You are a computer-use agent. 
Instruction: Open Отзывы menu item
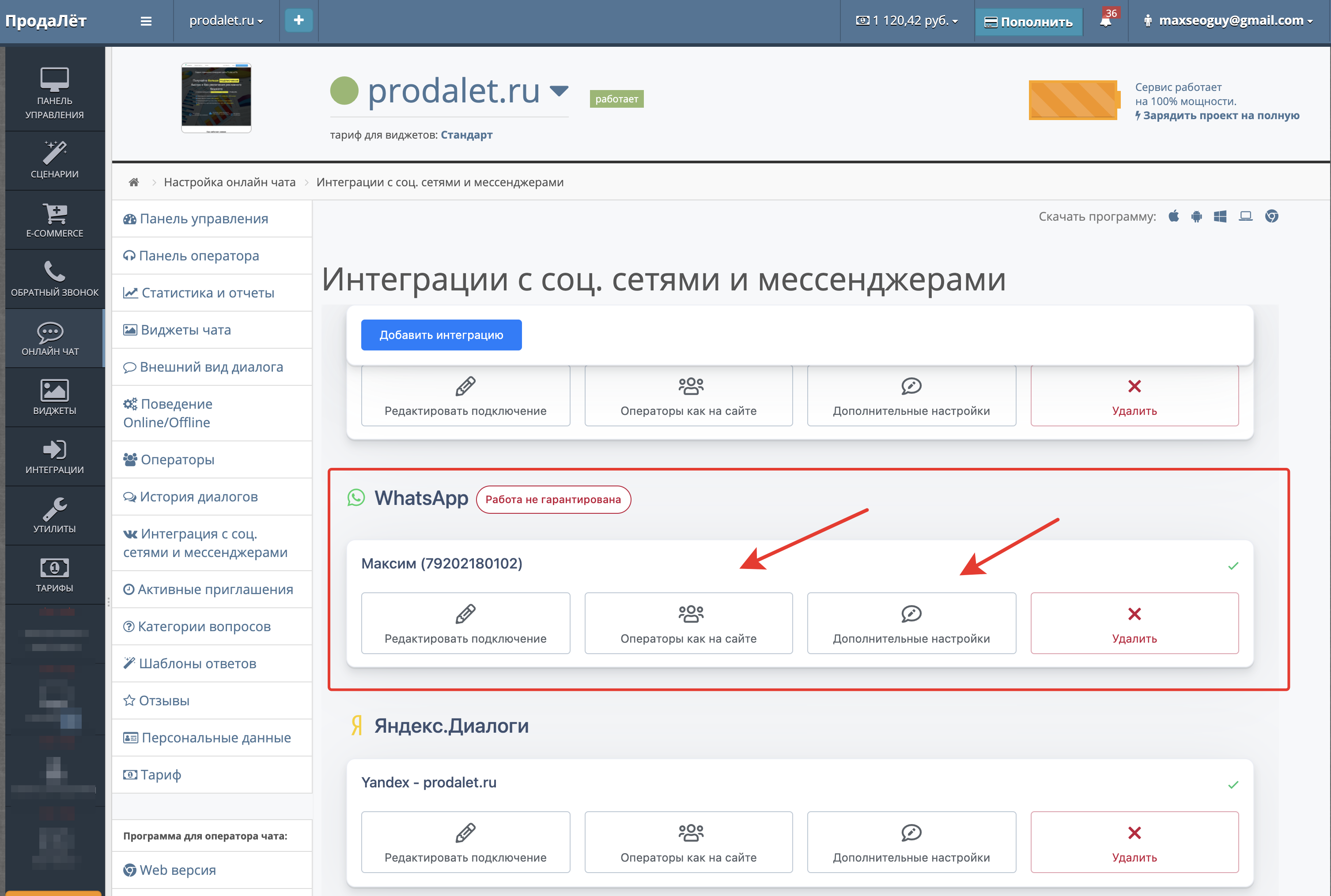212,701
